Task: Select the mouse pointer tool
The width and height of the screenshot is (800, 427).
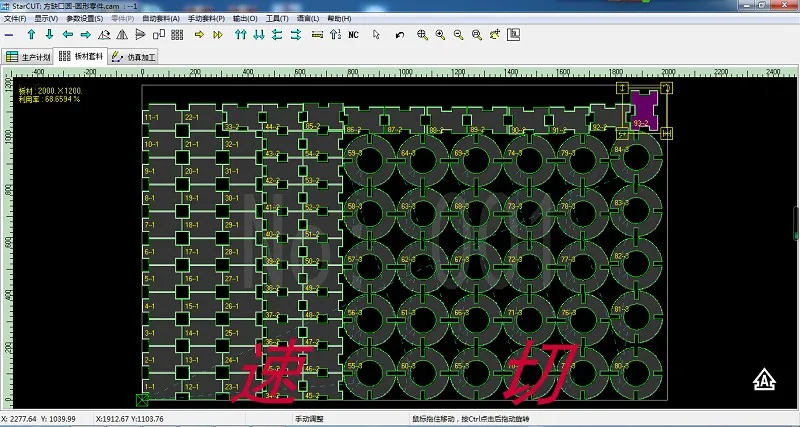Action: click(376, 34)
